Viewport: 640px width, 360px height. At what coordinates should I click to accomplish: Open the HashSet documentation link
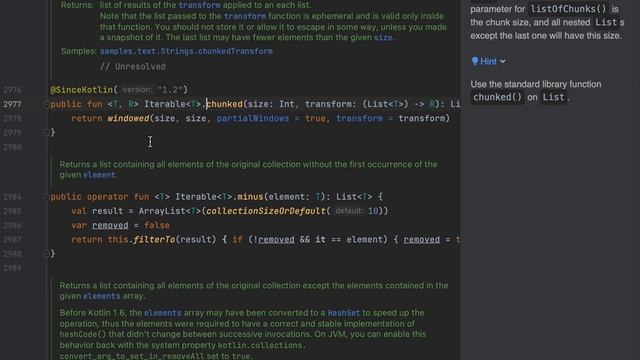[x=344, y=313]
